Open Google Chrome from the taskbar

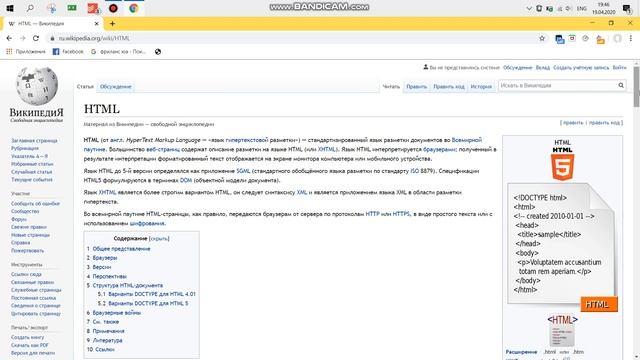tap(133, 8)
